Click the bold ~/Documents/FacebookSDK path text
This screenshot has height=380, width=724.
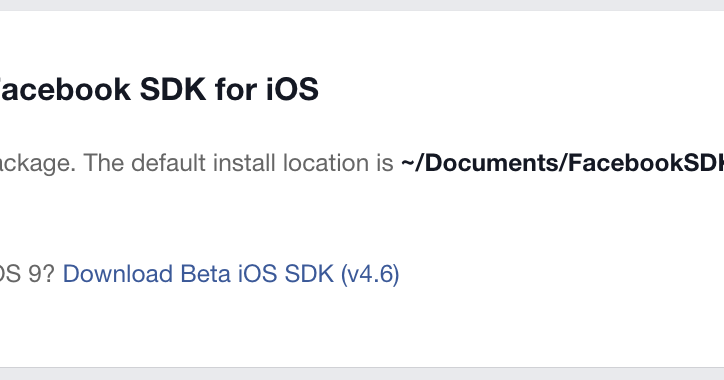pos(562,163)
